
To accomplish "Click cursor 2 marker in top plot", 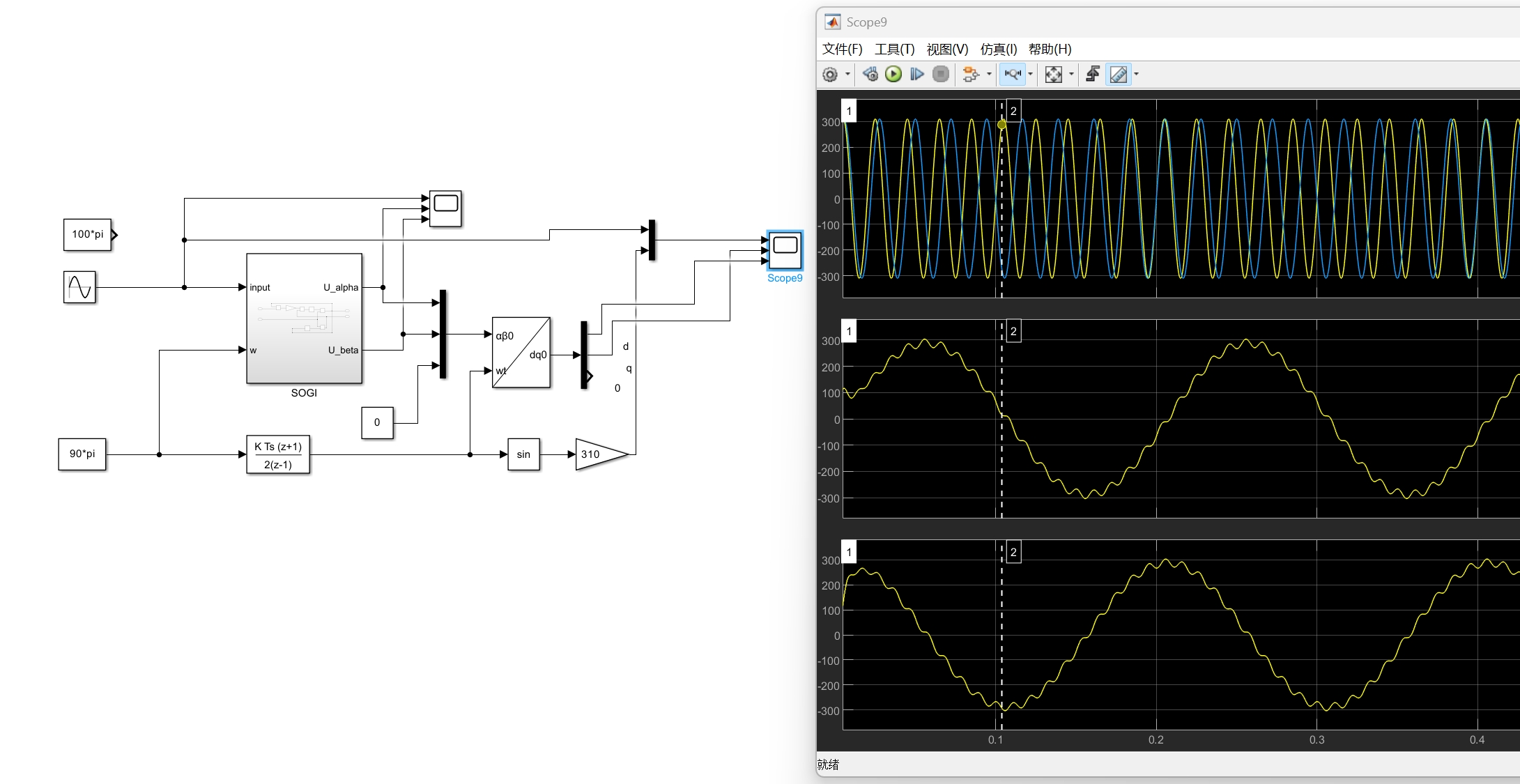I will 1013,112.
